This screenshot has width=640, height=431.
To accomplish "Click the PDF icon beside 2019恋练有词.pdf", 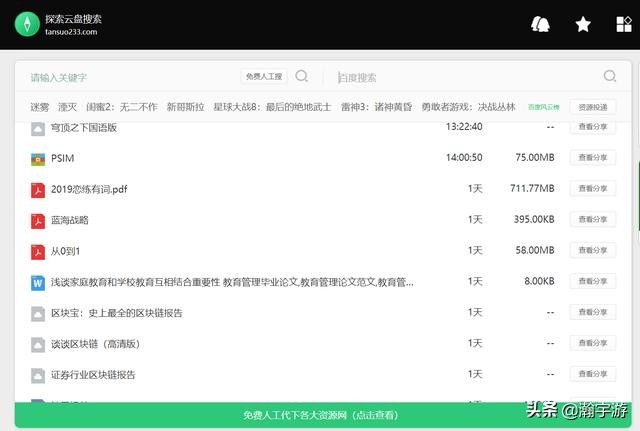I will click(38, 190).
